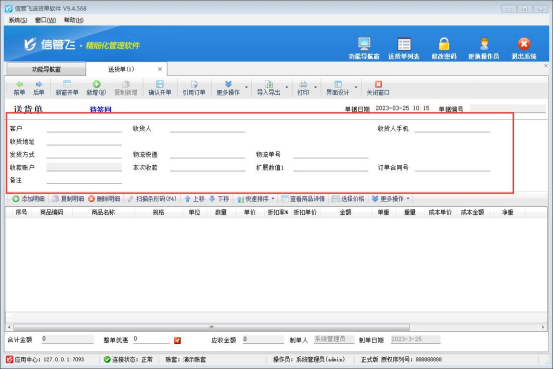Open the 引用订单 toolbar icon

coord(194,84)
